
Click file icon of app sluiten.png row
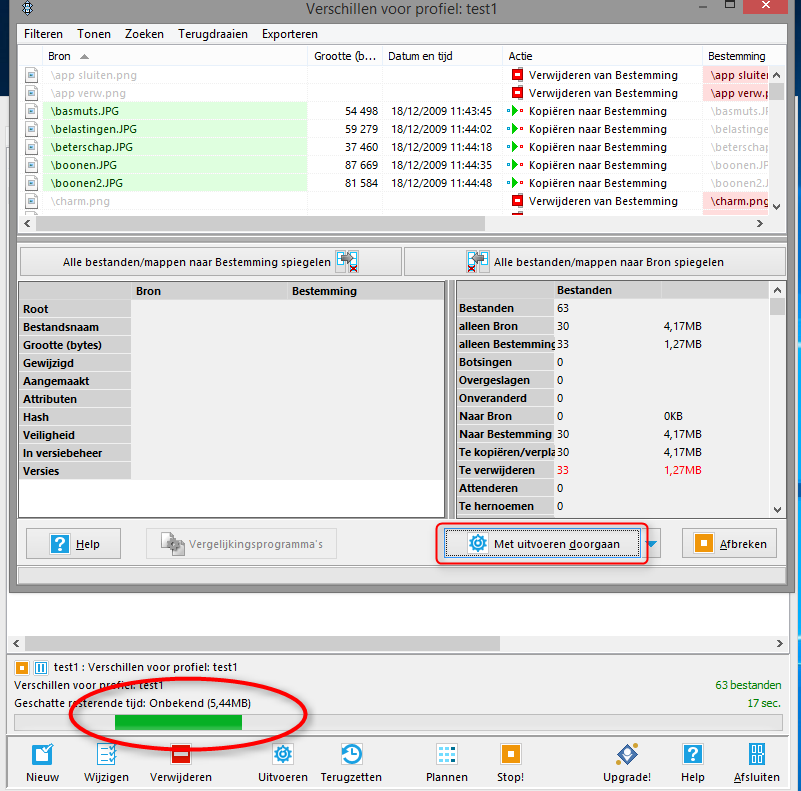coord(32,75)
